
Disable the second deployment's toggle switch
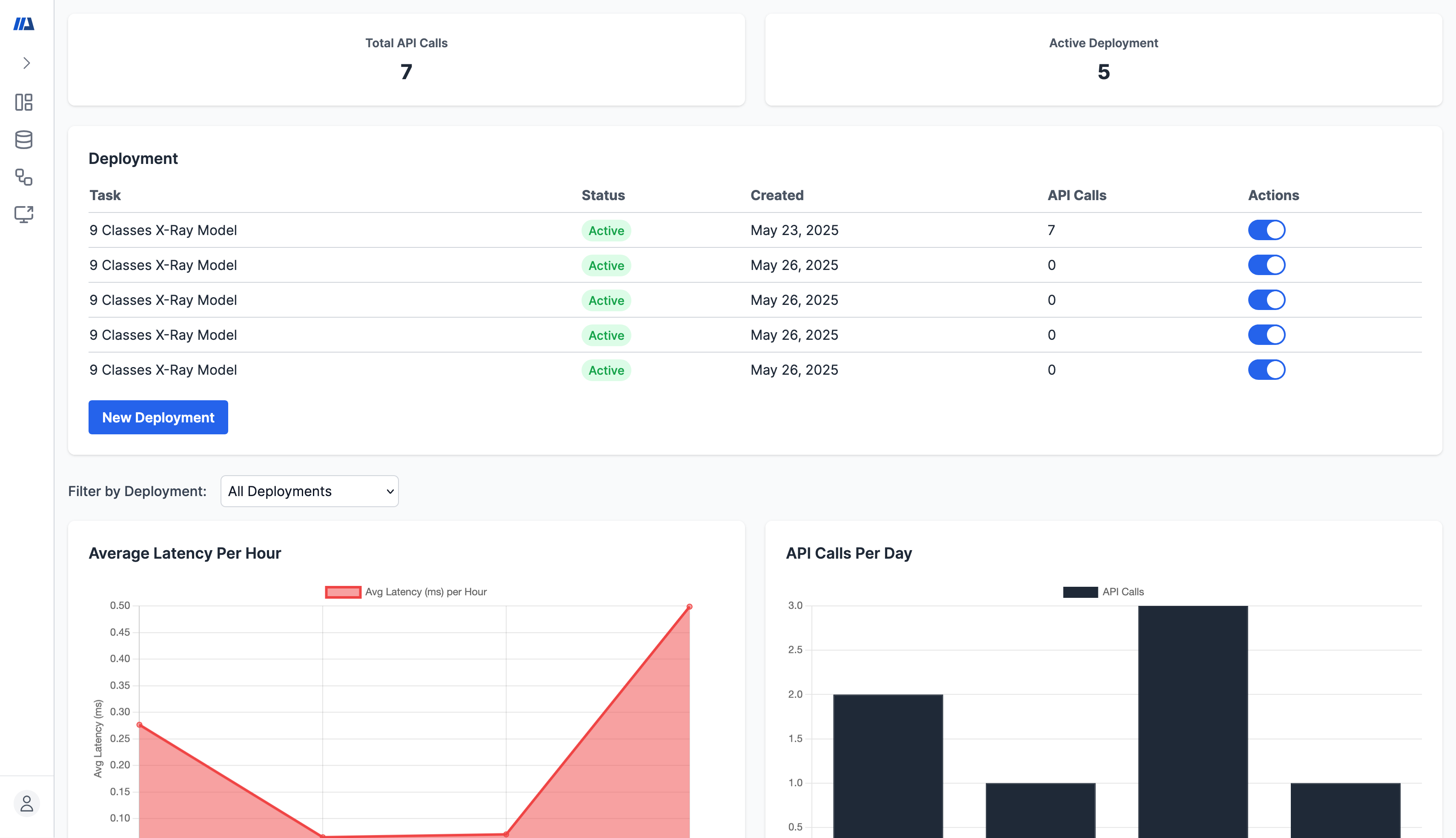pyautogui.click(x=1266, y=265)
